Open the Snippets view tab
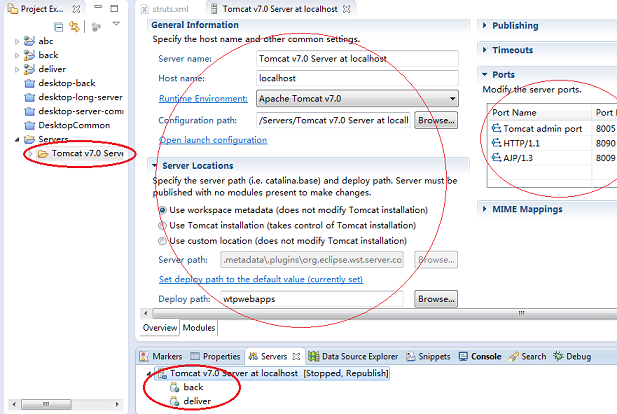This screenshot has width=617, height=414. tap(428, 357)
